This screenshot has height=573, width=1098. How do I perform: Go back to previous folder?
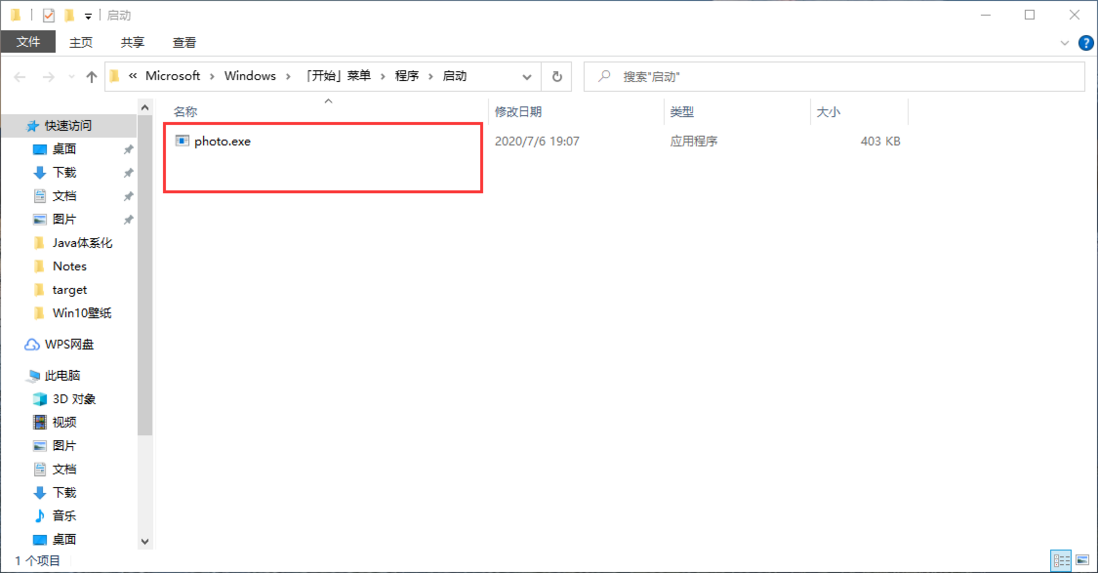pos(20,77)
